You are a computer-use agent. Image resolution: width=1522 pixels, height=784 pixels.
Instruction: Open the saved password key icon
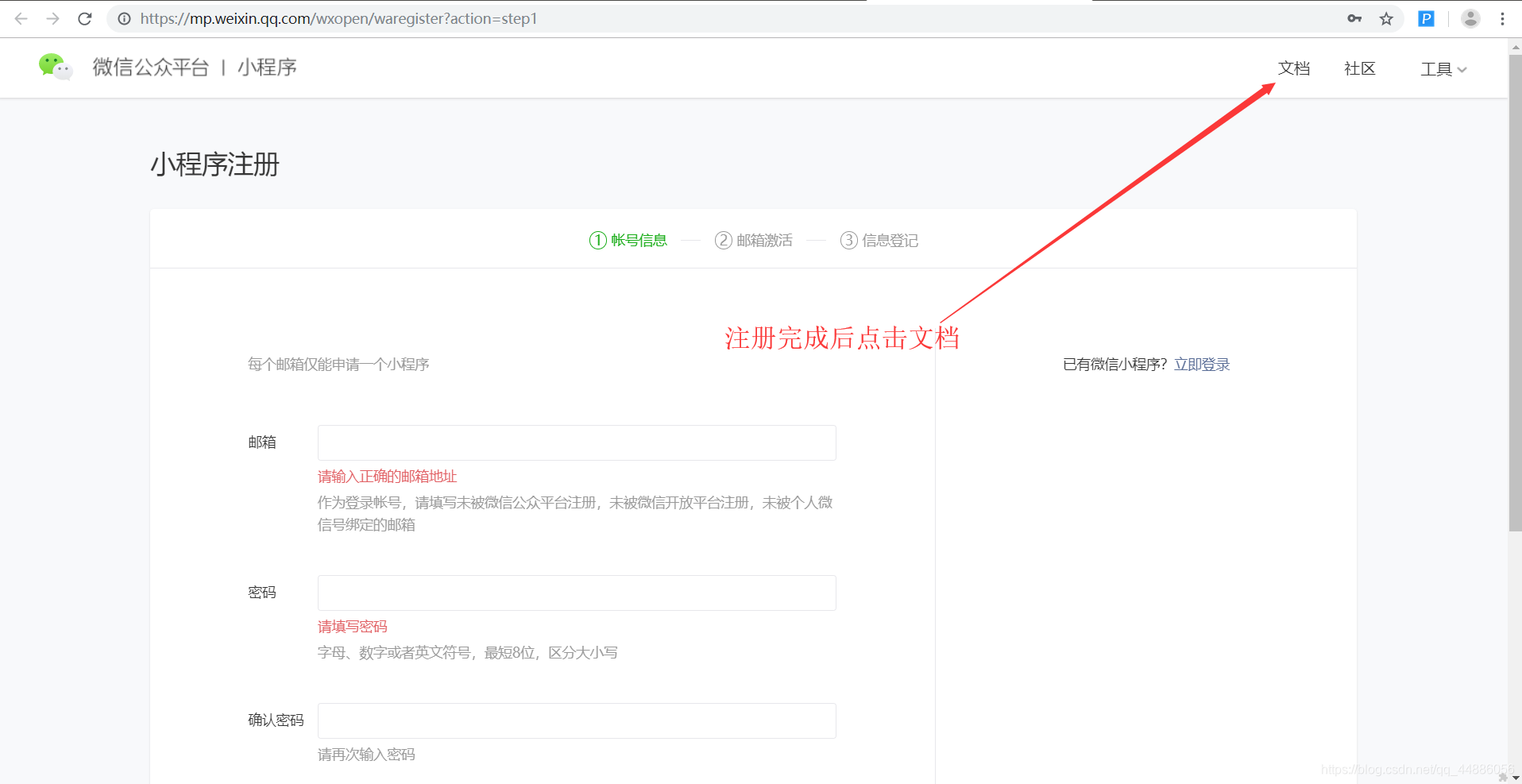[1354, 18]
